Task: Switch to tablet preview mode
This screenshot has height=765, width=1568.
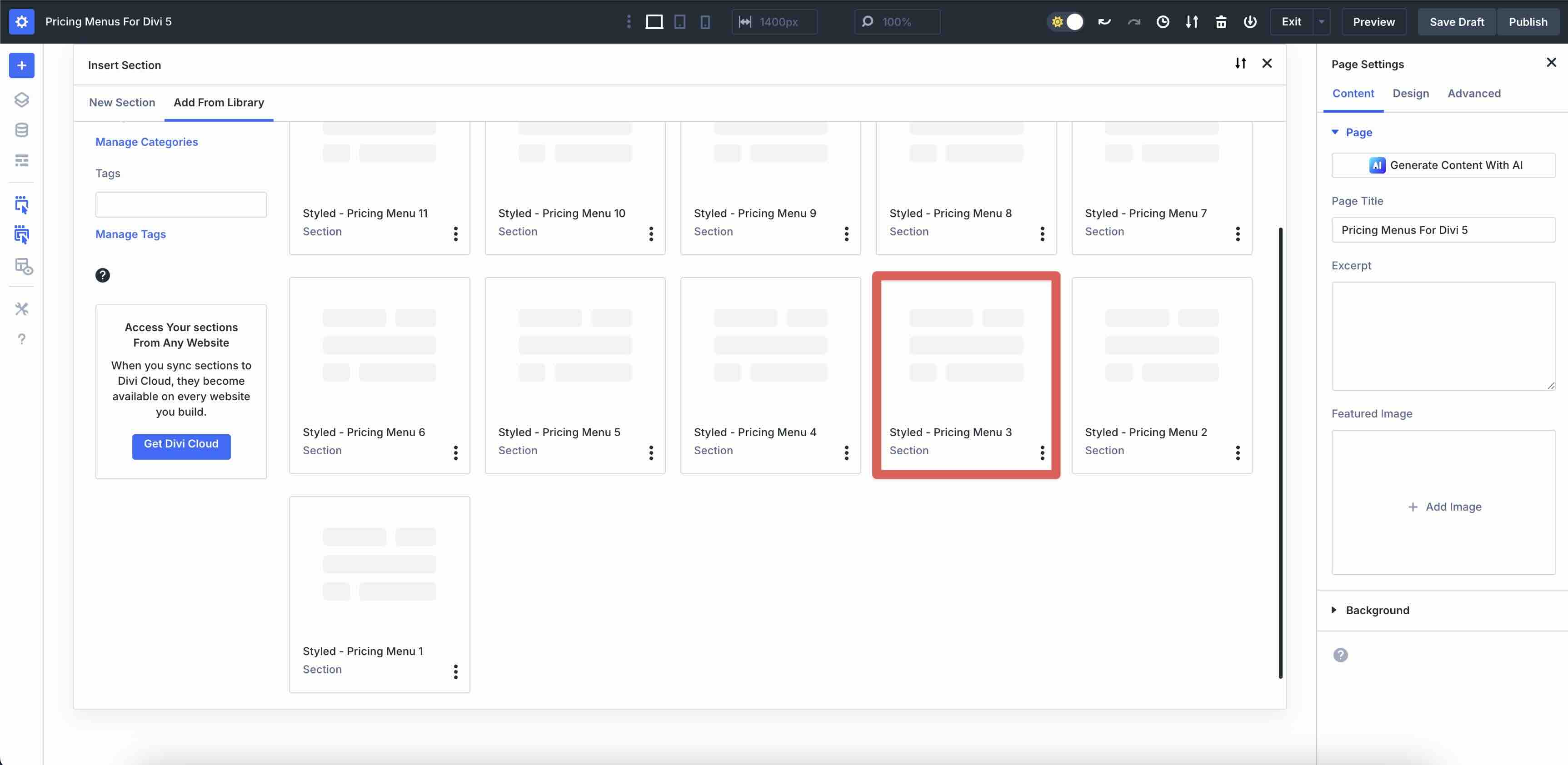Action: tap(679, 21)
